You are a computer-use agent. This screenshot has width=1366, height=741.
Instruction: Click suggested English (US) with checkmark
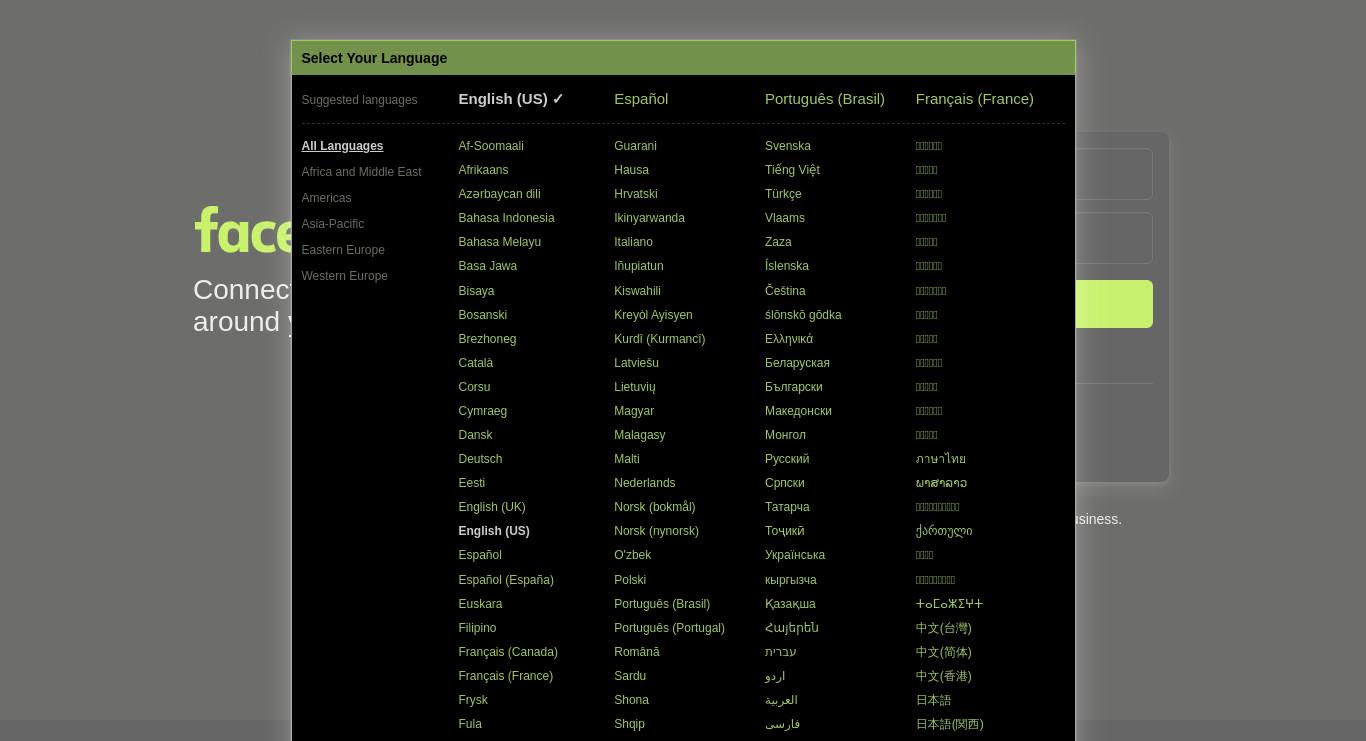click(511, 99)
